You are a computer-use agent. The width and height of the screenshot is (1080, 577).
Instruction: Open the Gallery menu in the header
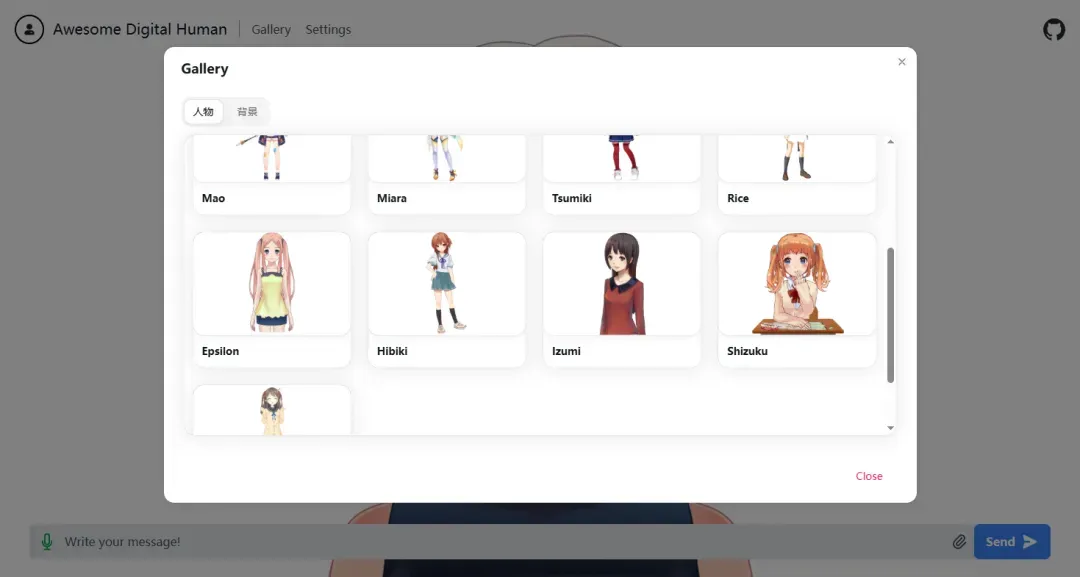pyautogui.click(x=271, y=30)
